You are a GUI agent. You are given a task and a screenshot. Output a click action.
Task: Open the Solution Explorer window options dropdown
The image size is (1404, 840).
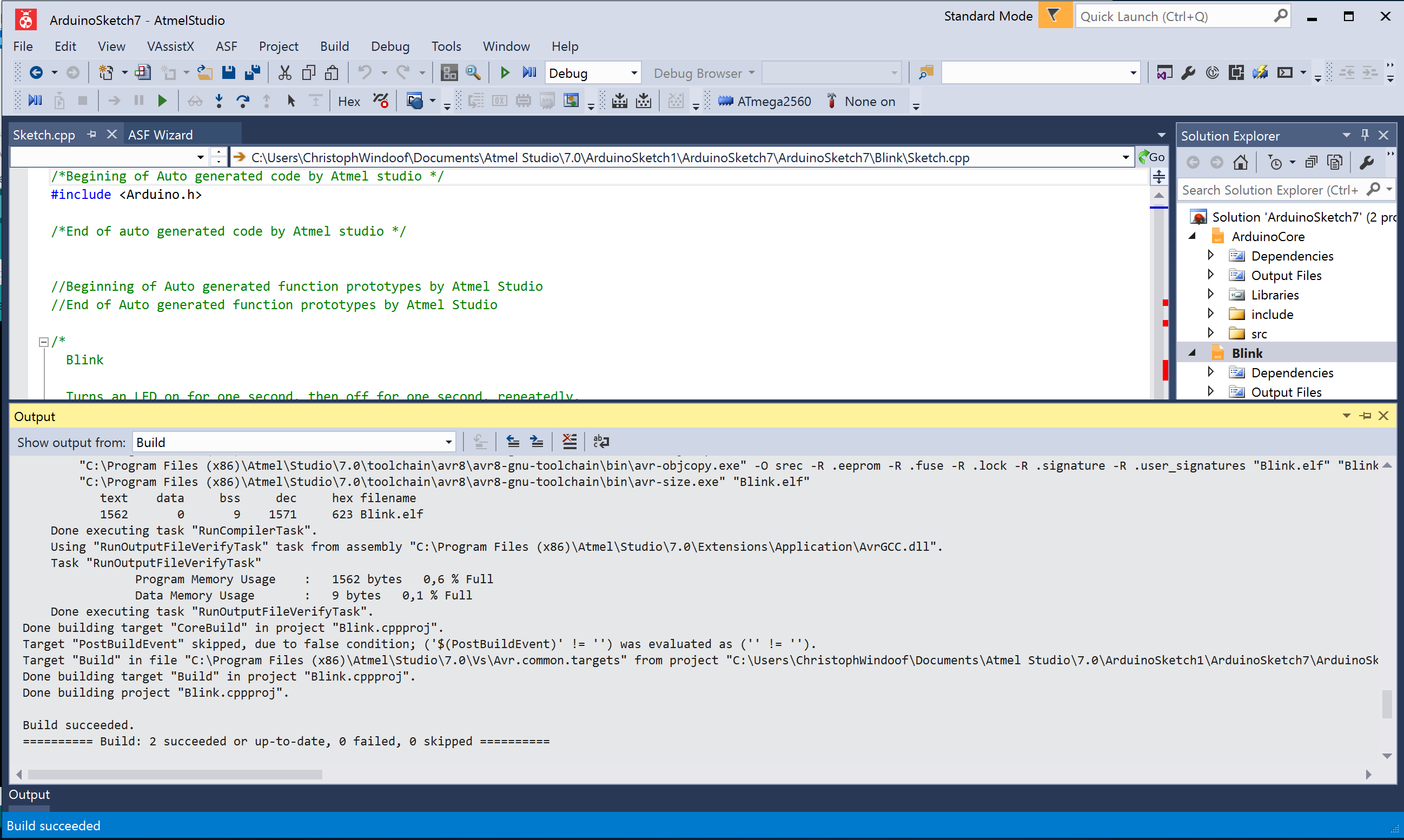pos(1346,135)
